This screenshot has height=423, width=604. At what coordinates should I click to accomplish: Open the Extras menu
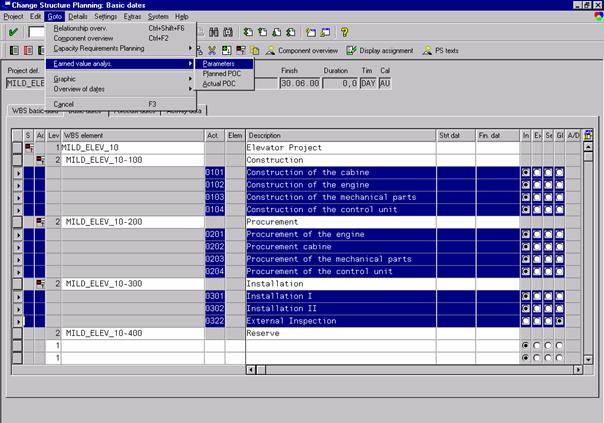[x=132, y=17]
